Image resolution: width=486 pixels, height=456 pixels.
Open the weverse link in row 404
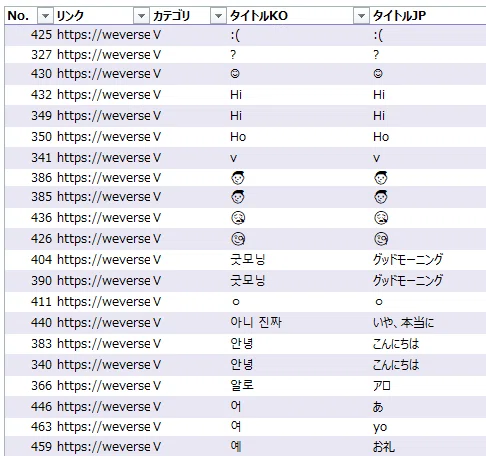pos(104,260)
